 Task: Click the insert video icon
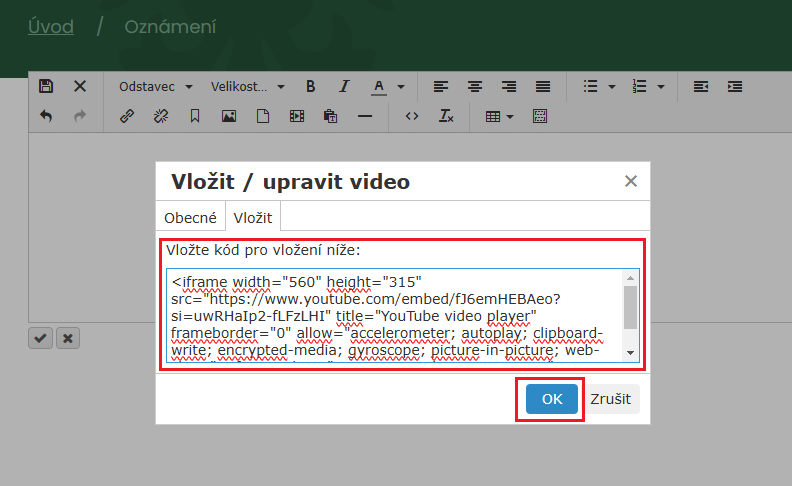click(x=296, y=116)
